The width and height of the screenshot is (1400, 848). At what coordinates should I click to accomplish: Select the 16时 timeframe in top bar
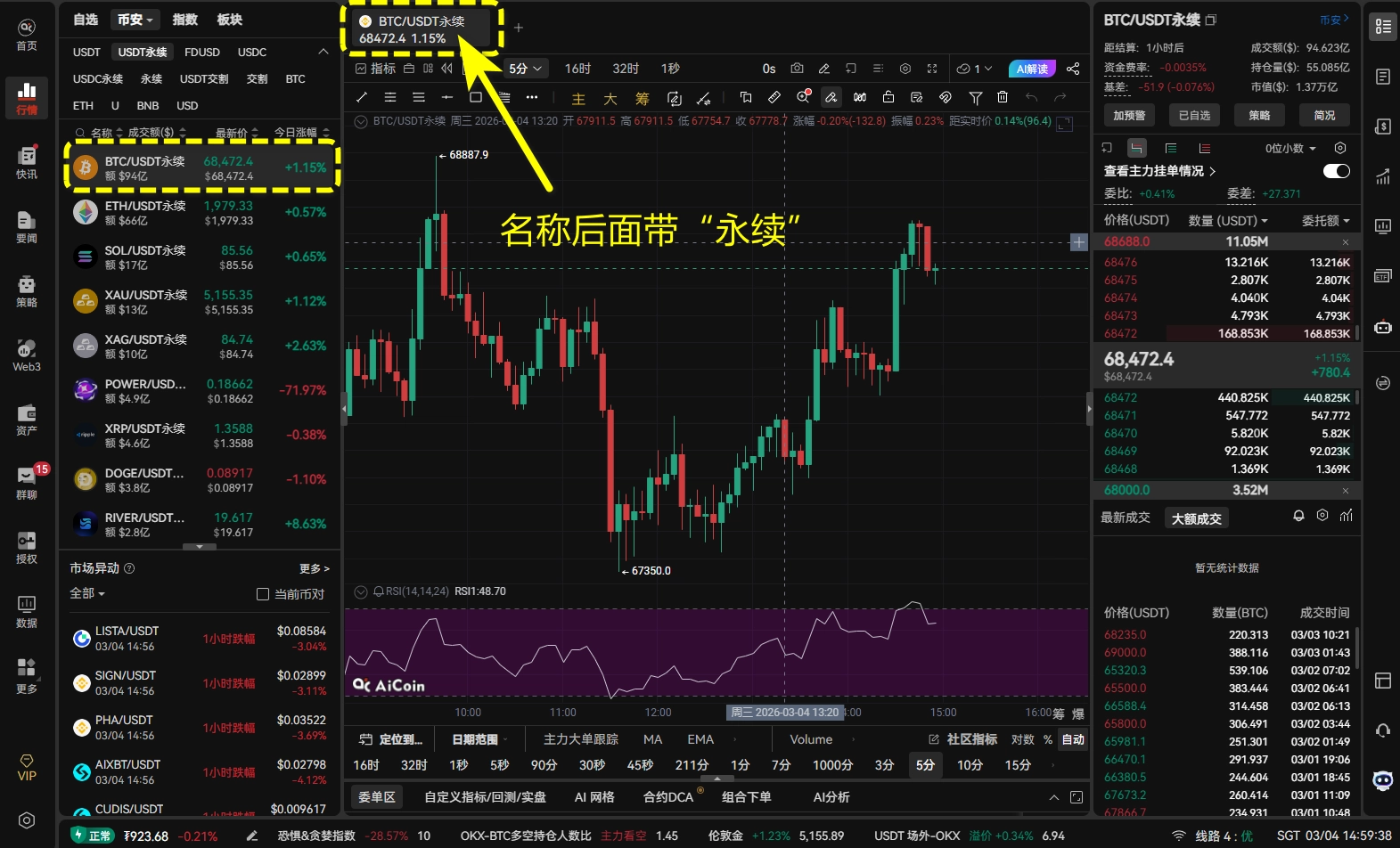point(577,69)
